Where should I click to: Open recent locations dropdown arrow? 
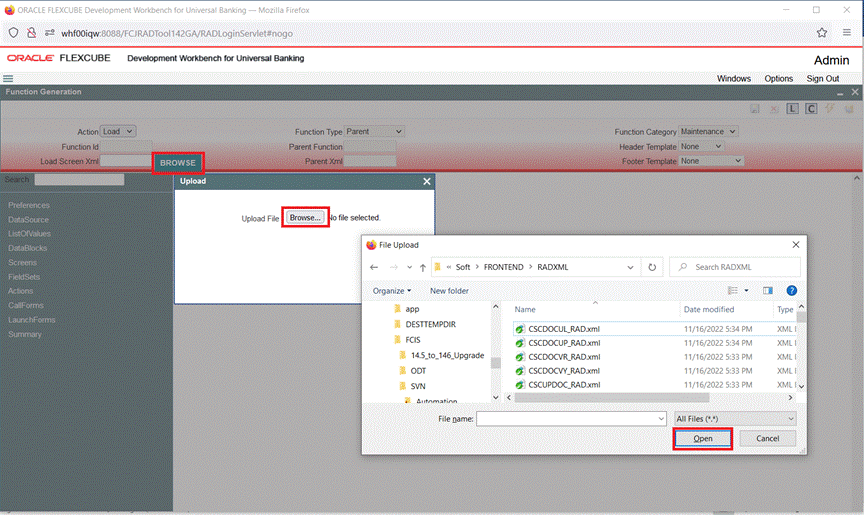[409, 267]
